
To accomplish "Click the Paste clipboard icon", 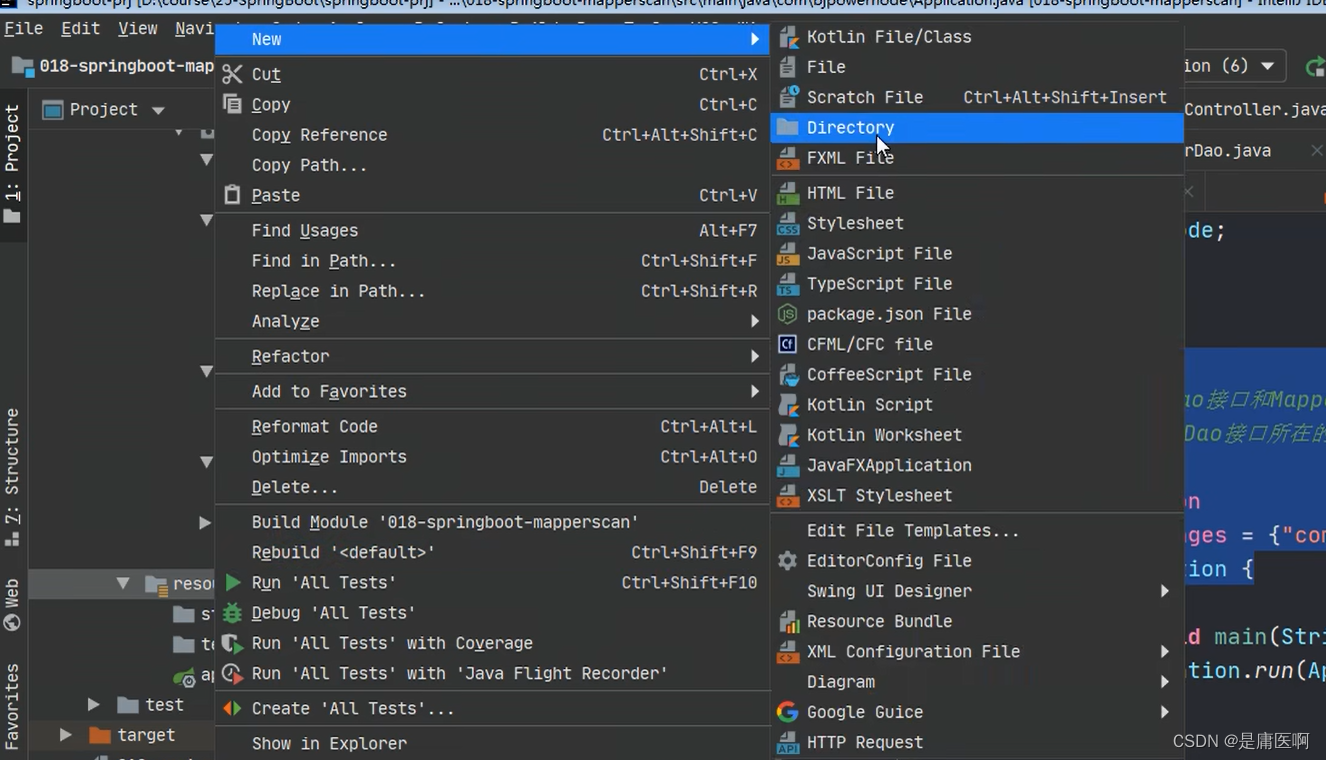I will pos(232,195).
